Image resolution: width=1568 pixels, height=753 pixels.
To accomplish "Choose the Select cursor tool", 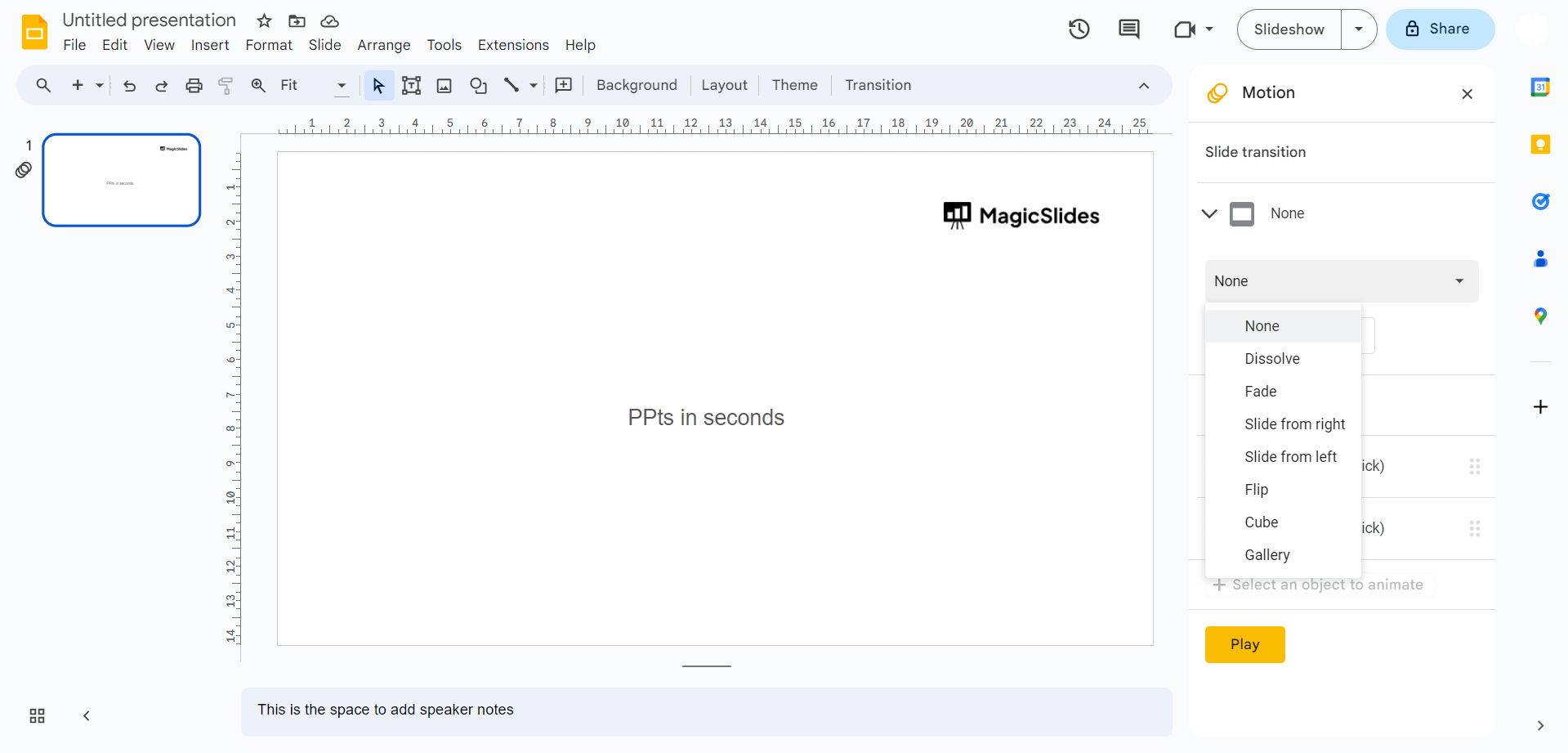I will (378, 85).
